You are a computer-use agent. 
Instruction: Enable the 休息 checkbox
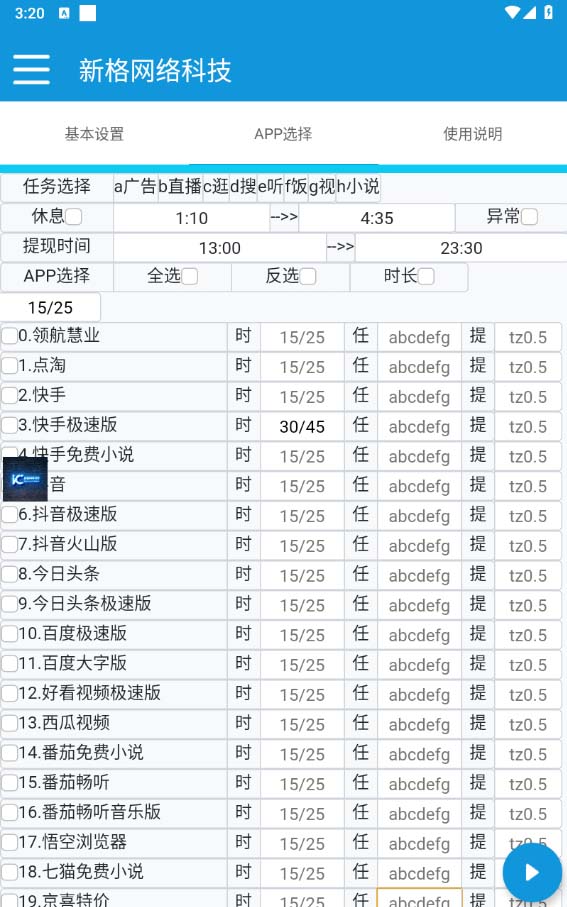[x=73, y=217]
